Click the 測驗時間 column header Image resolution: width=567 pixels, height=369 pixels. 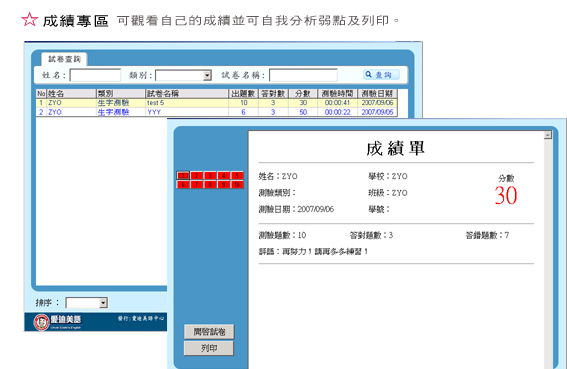click(x=337, y=94)
